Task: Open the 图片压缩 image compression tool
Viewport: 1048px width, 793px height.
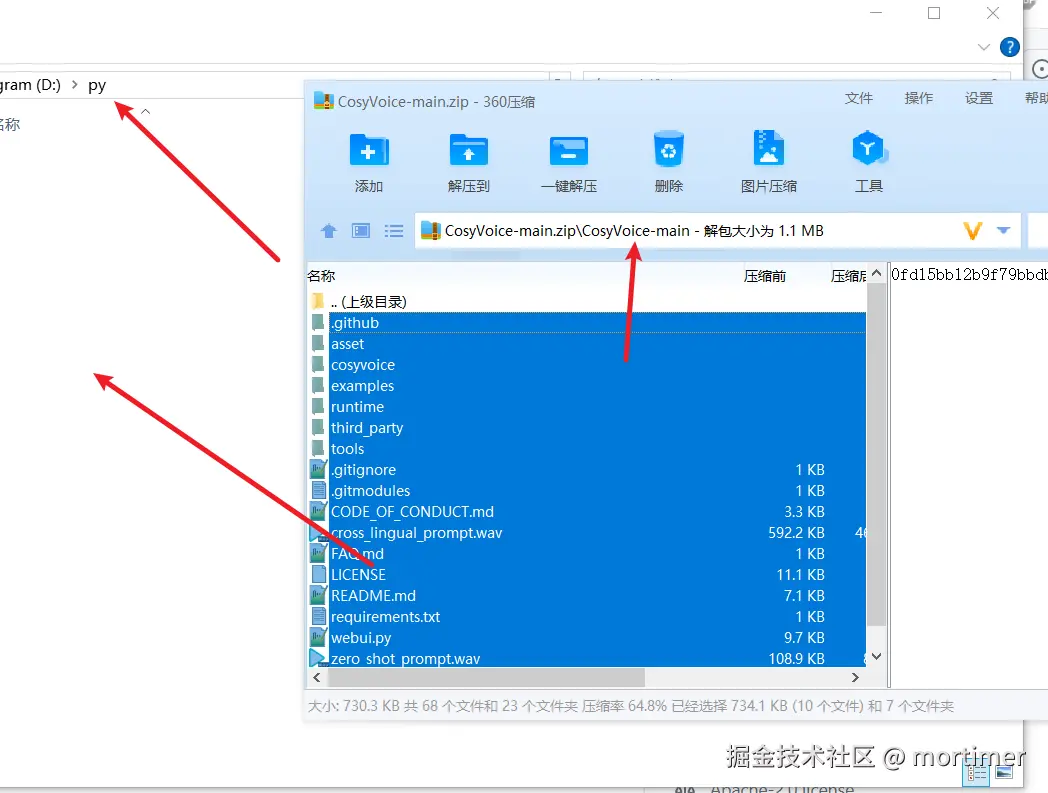Action: (769, 148)
